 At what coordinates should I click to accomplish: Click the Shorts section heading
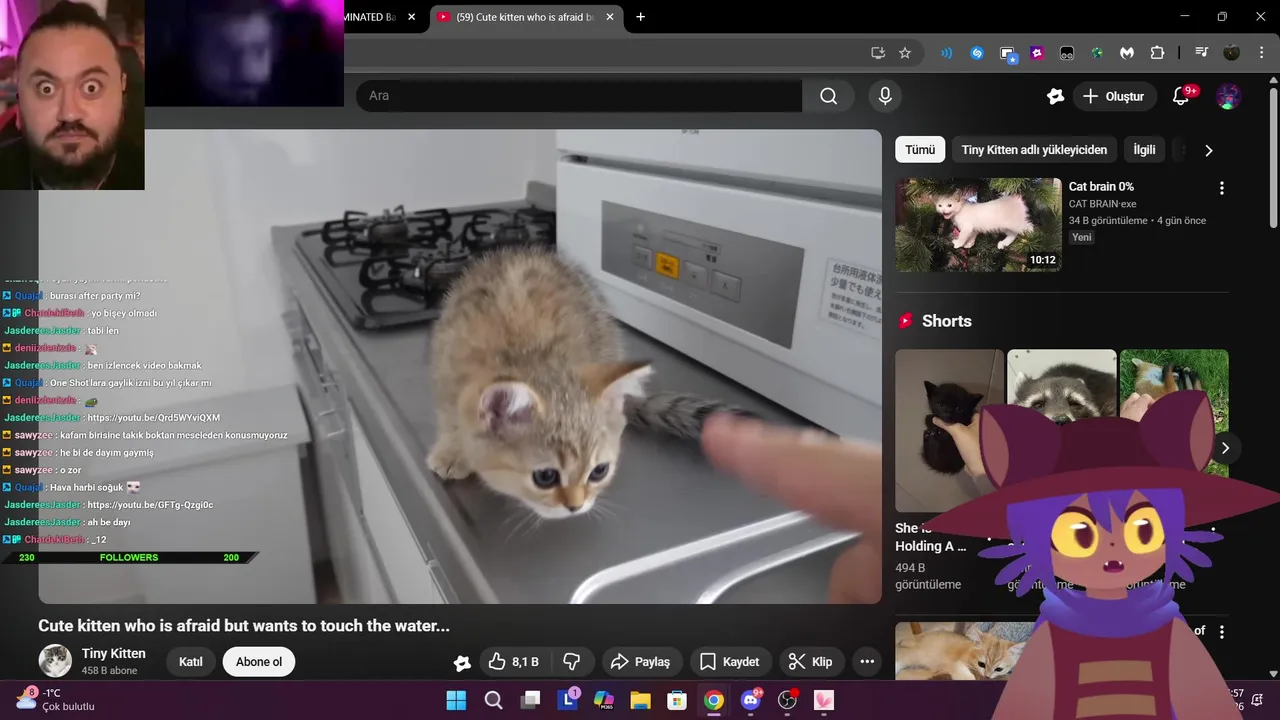[946, 321]
